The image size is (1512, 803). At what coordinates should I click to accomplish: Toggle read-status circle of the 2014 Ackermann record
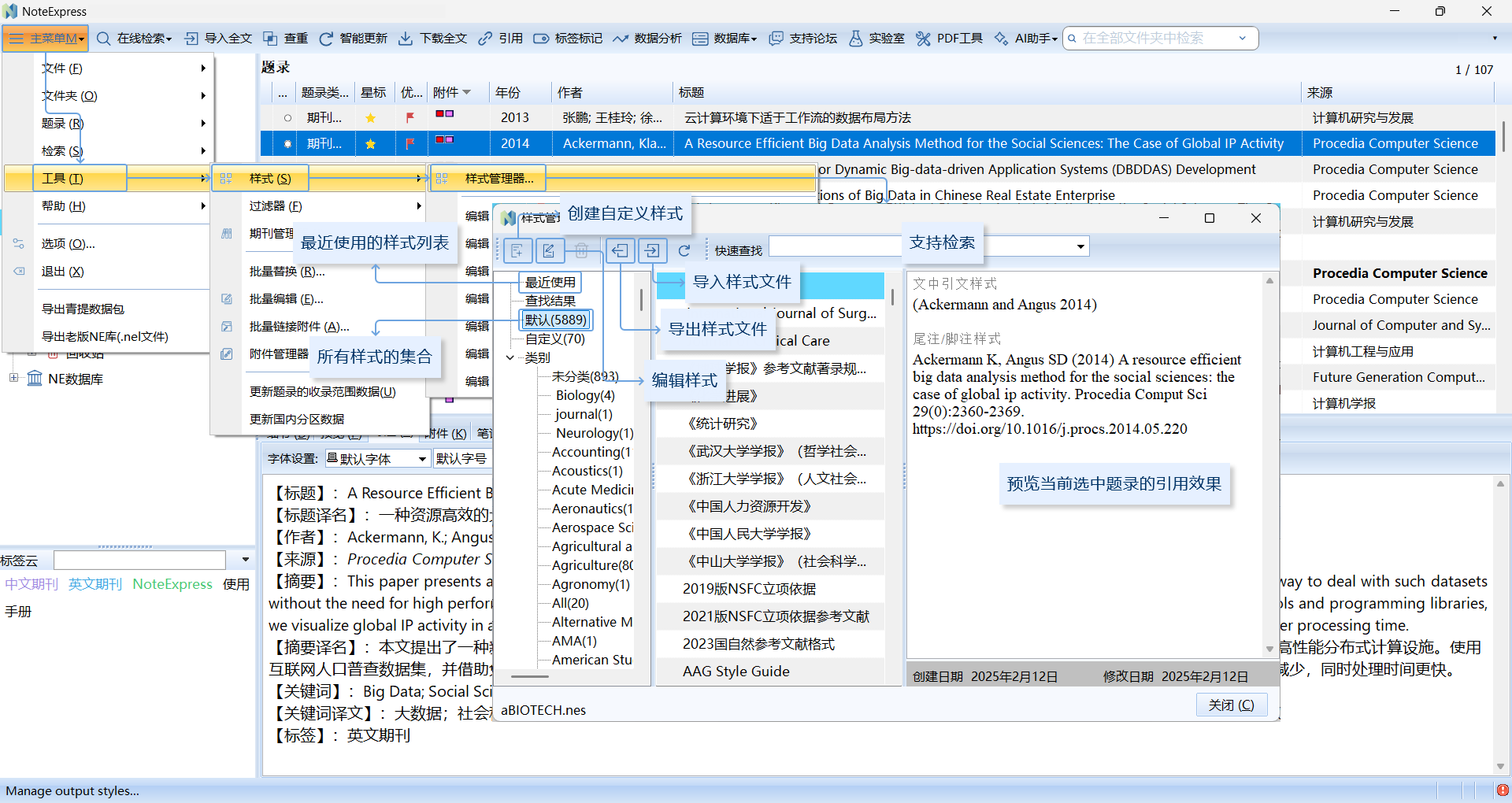[287, 144]
